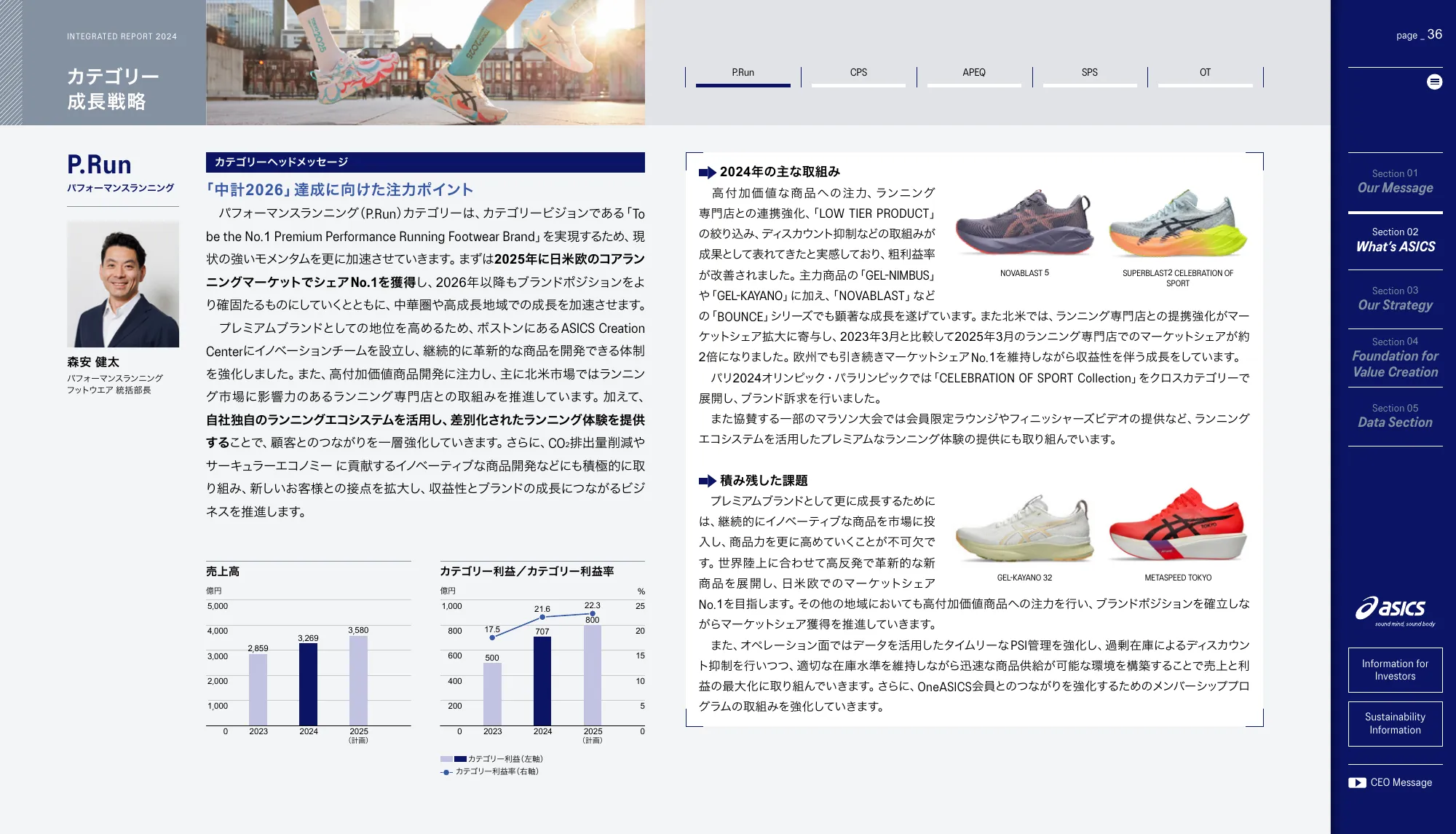Viewport: 1456px width, 834px height.
Task: Click the arrow beside 2024年の主な取組み heading
Action: pos(707,173)
